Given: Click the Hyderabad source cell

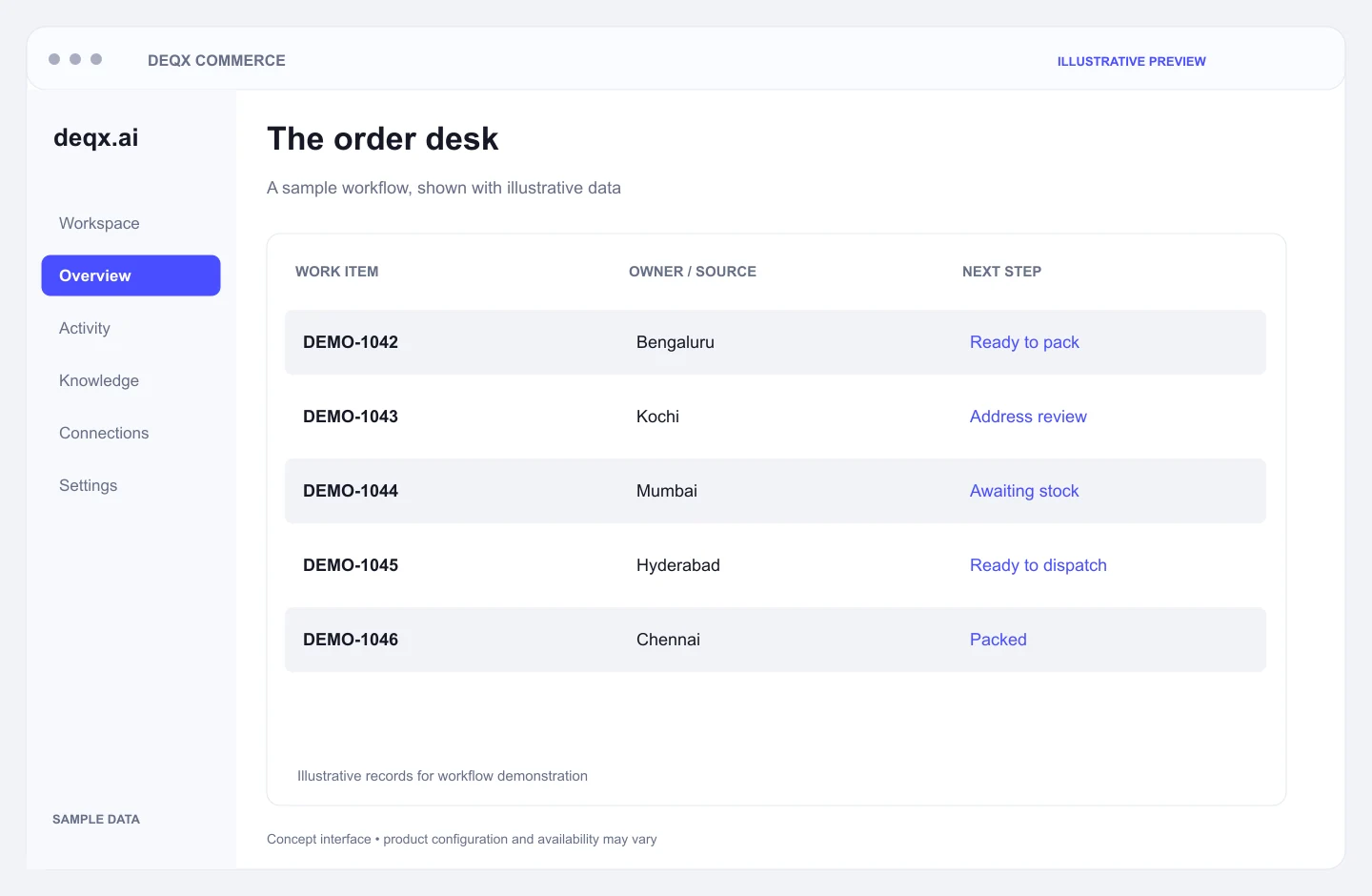Looking at the screenshot, I should 678,565.
